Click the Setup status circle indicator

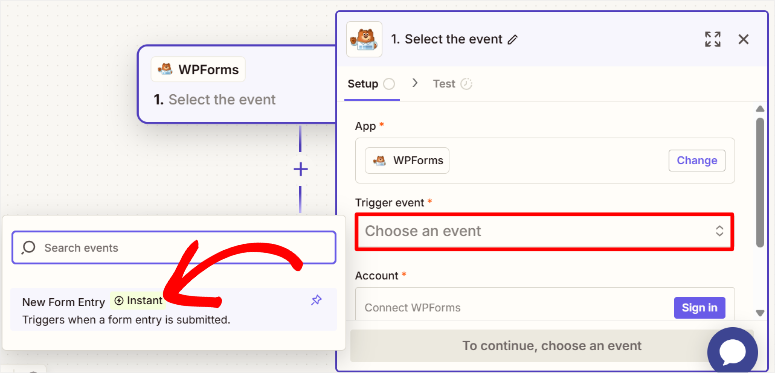coord(389,84)
